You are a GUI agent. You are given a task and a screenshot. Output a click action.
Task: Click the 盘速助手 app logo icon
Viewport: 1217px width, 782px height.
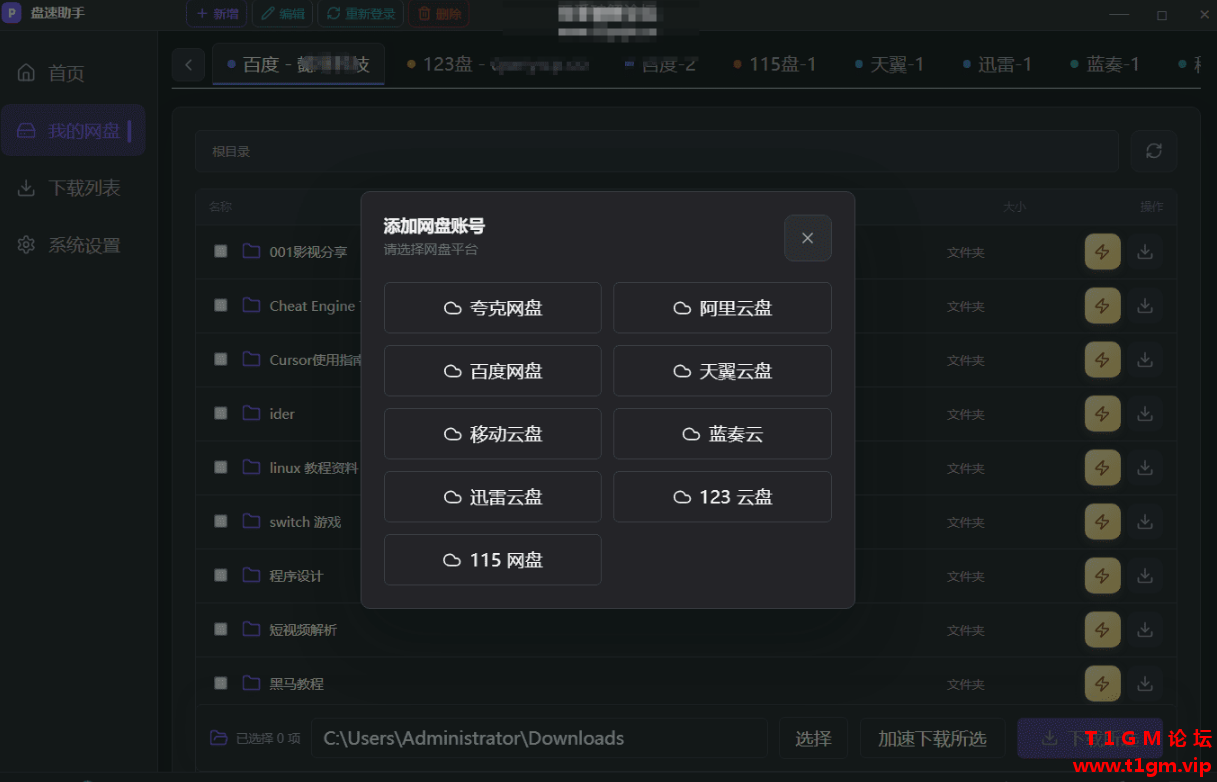point(12,13)
